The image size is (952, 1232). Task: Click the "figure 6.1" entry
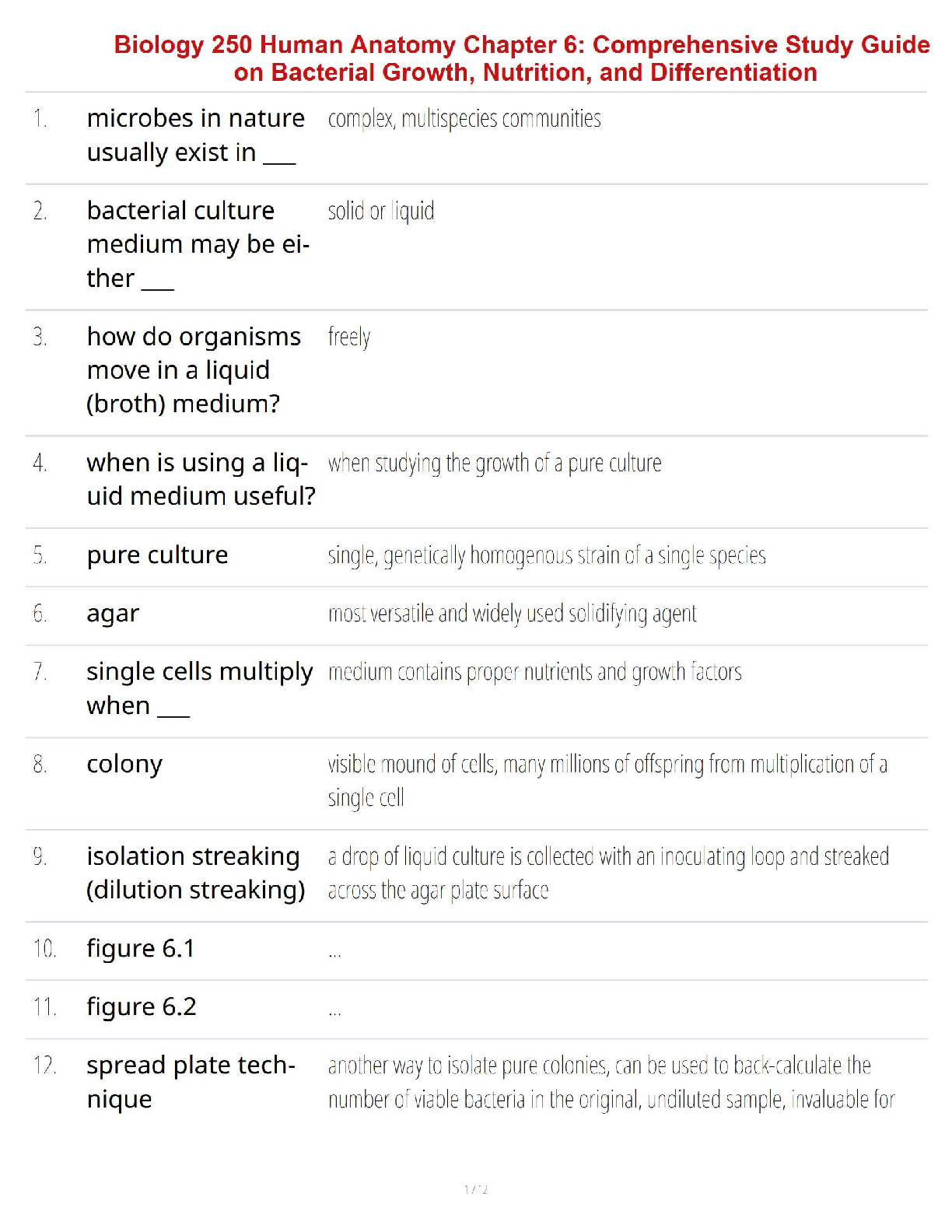(x=141, y=949)
